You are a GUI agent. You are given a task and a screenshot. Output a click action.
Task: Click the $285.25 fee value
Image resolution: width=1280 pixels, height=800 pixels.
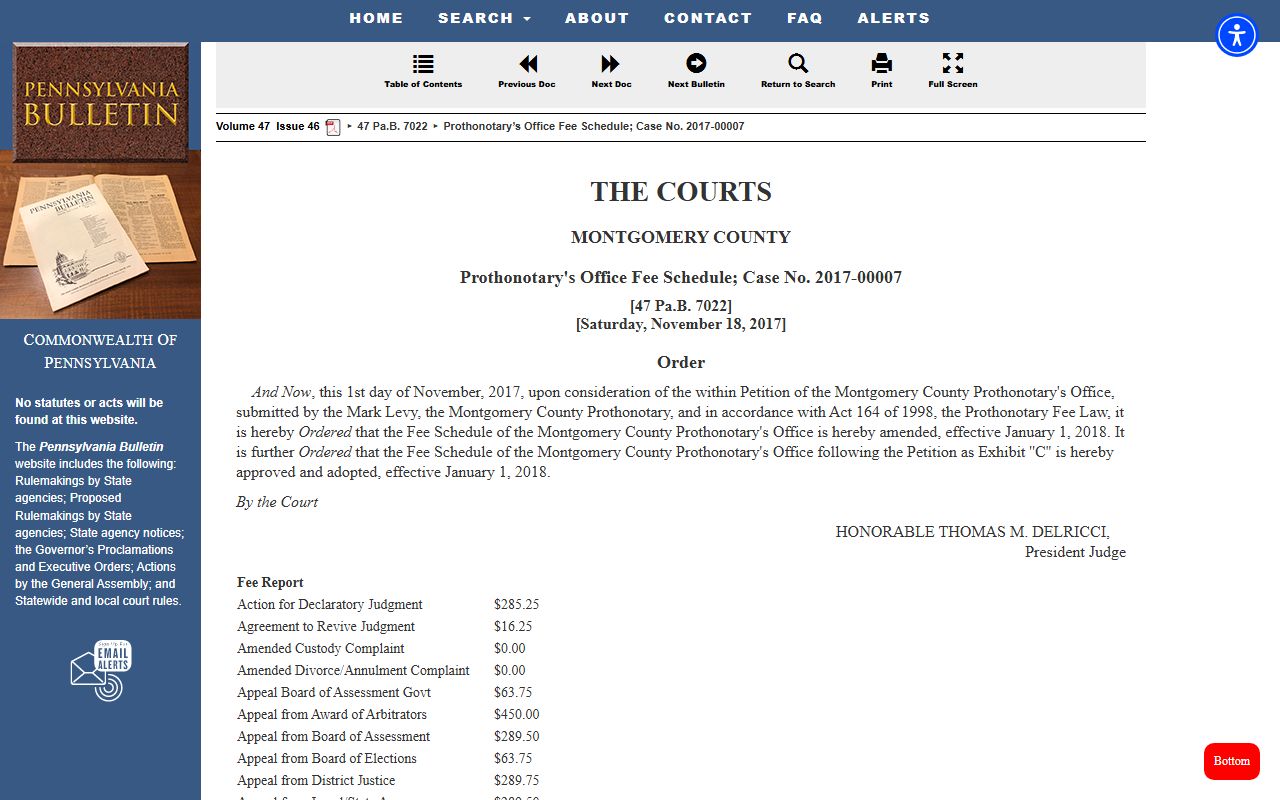click(x=517, y=604)
